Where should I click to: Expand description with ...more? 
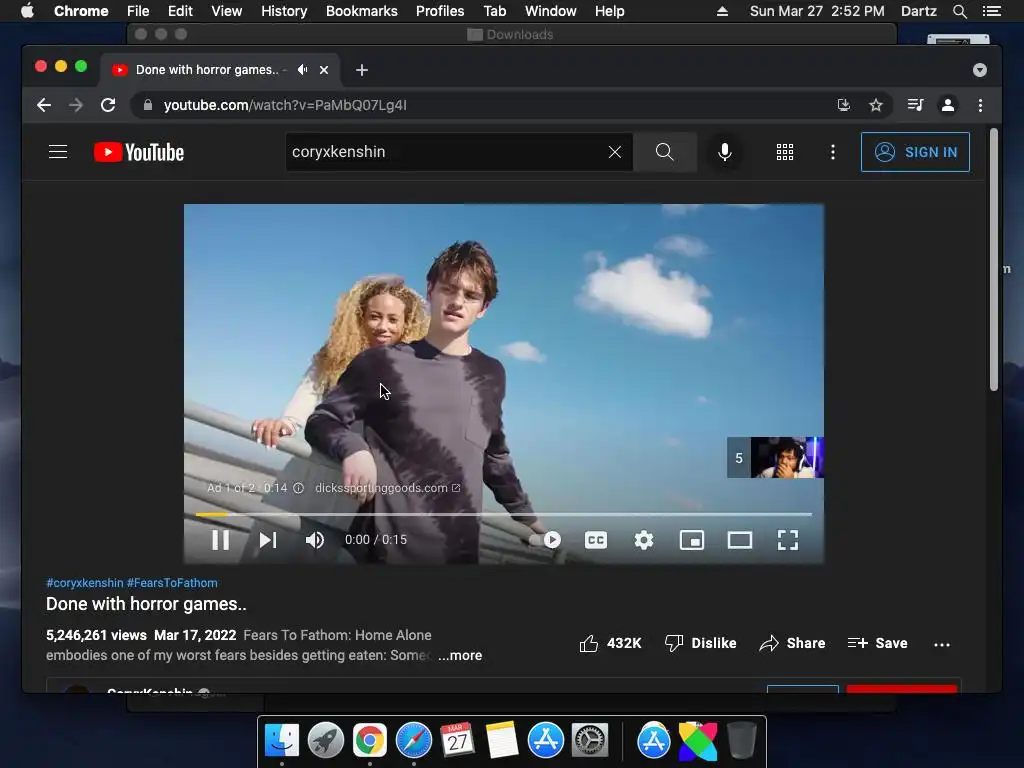pyautogui.click(x=460, y=656)
